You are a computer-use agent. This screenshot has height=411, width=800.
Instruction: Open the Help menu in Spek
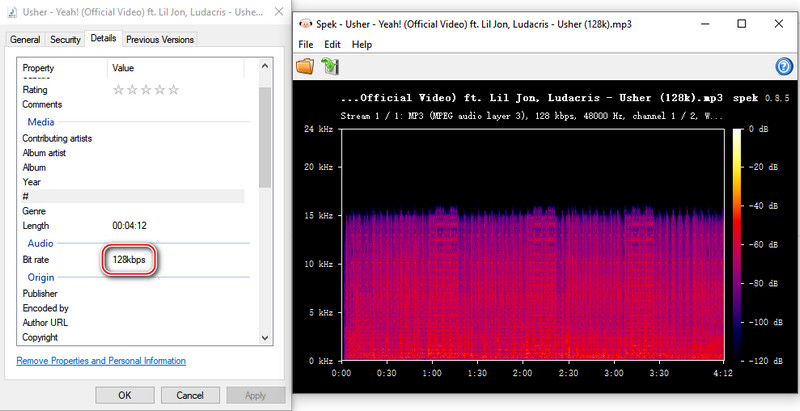coord(362,44)
